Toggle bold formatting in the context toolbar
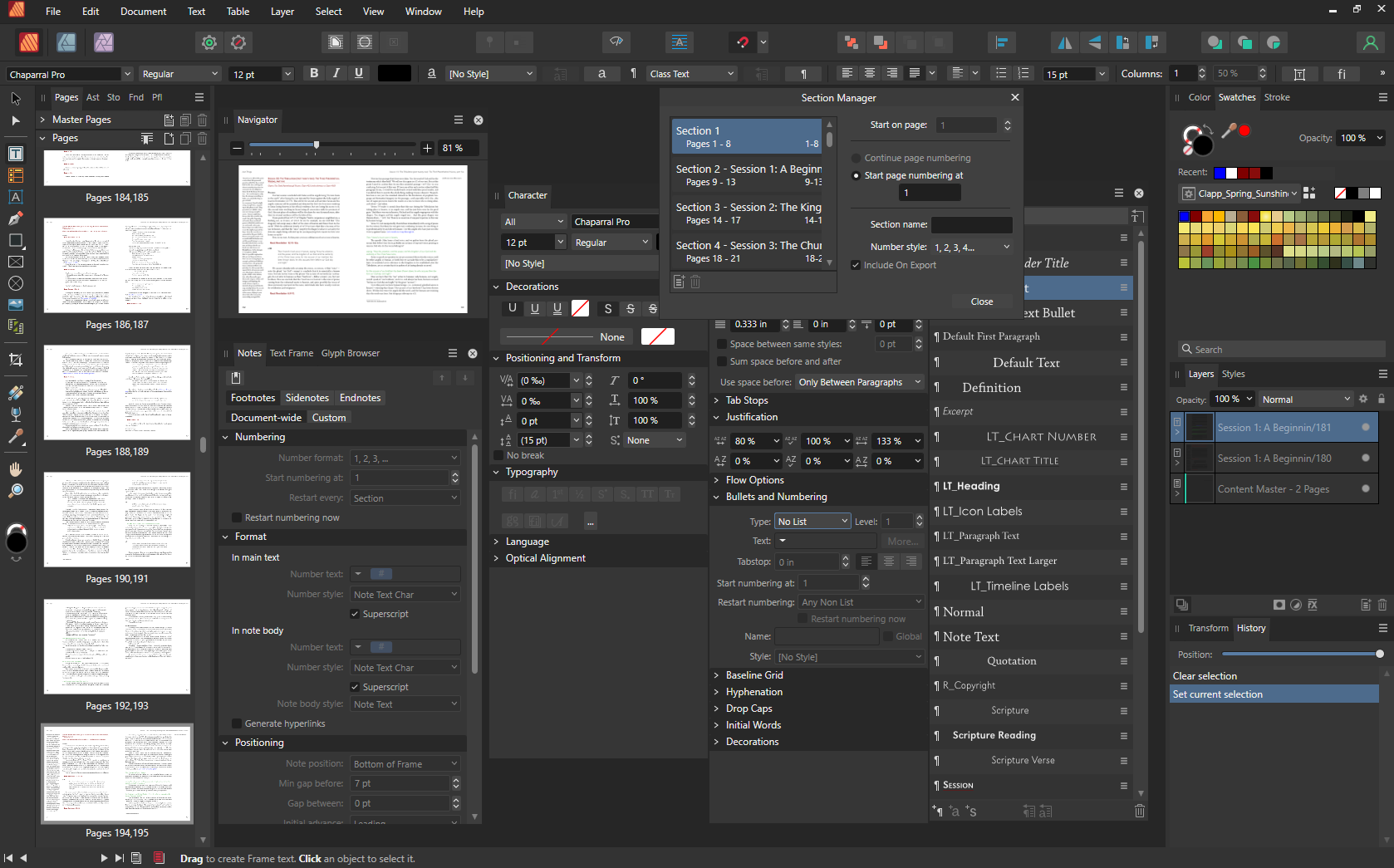The image size is (1394, 868). click(x=313, y=73)
